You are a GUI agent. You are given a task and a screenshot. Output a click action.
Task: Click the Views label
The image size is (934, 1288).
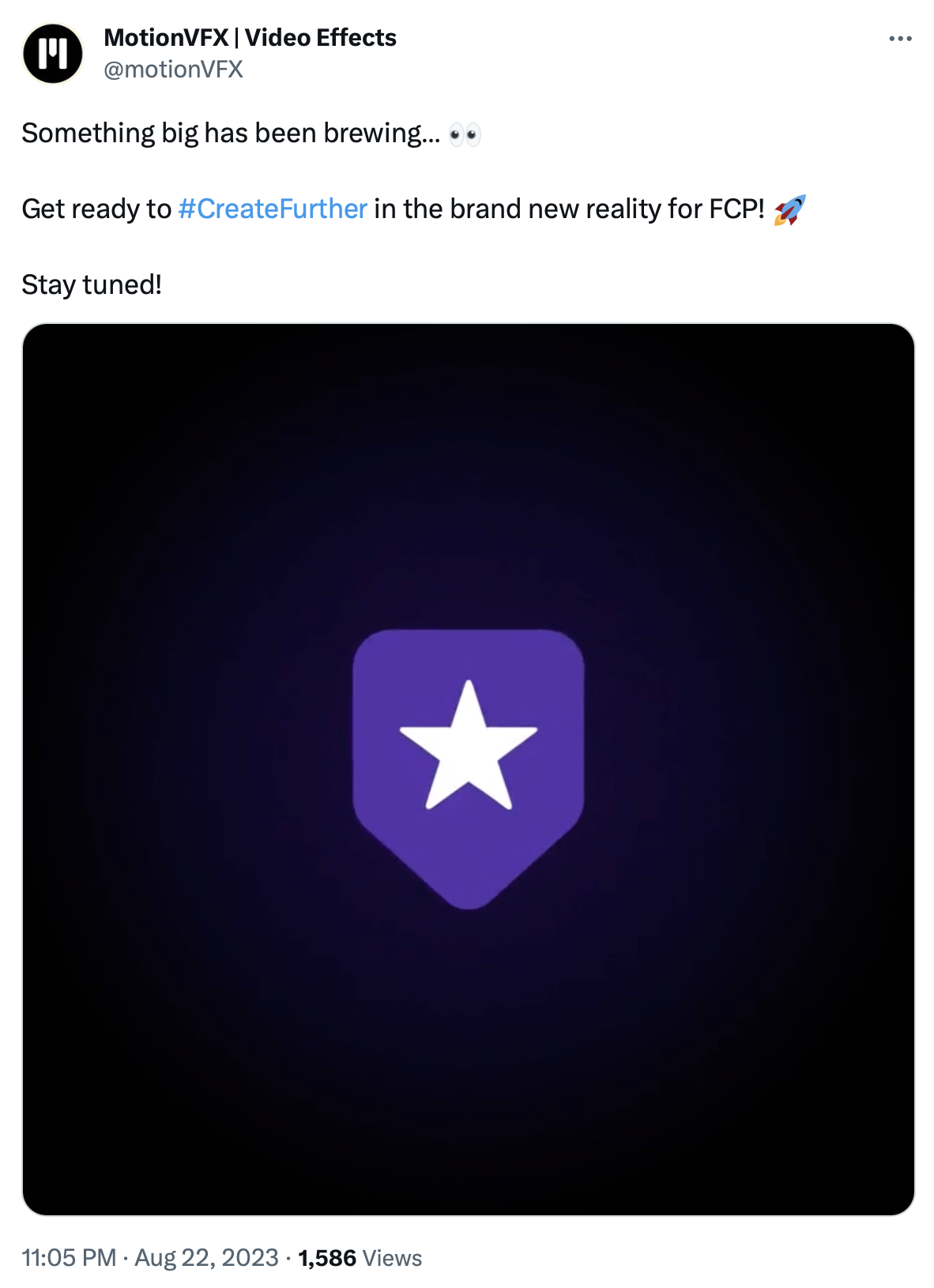coord(393,1257)
